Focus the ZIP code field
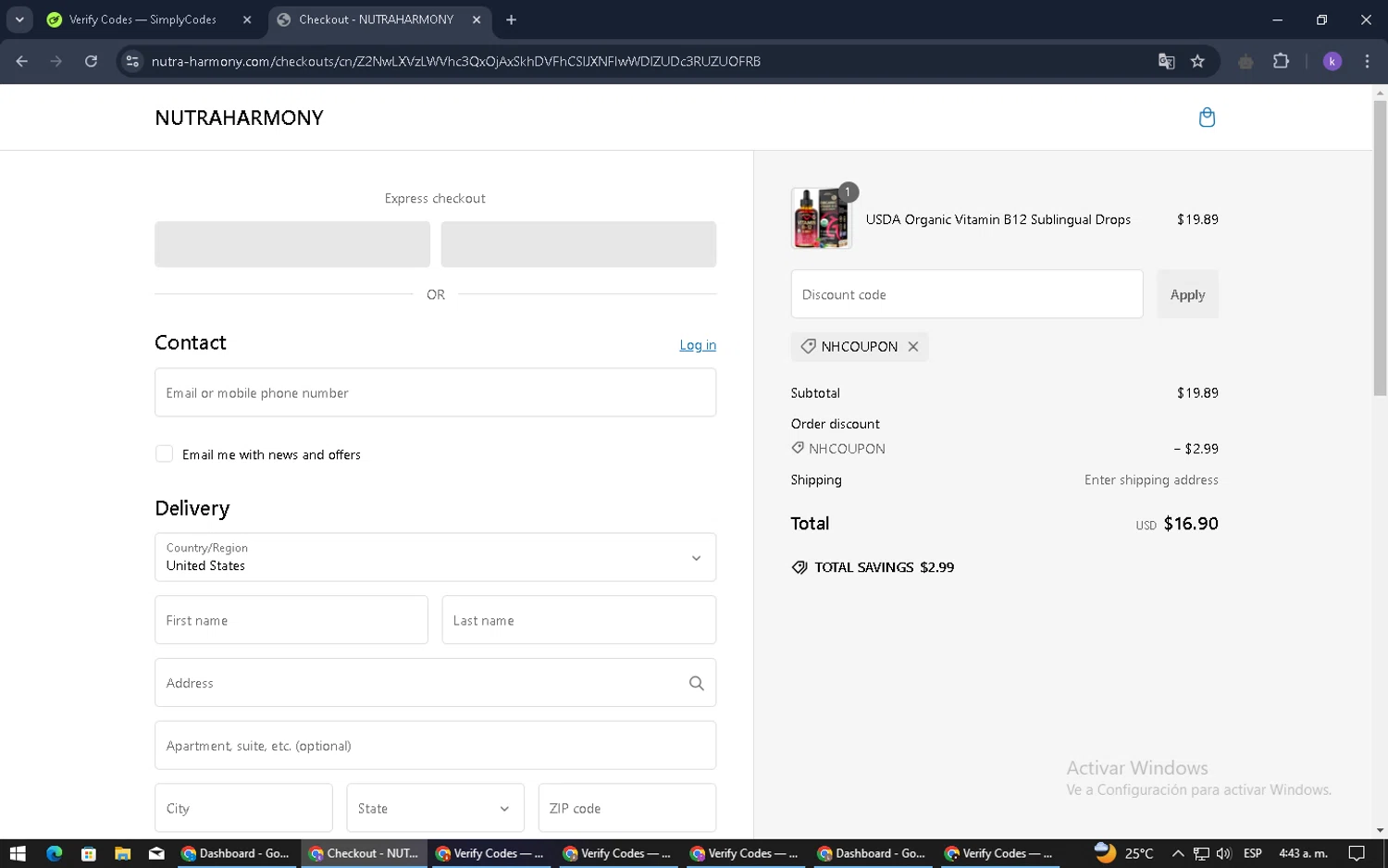 [x=627, y=808]
